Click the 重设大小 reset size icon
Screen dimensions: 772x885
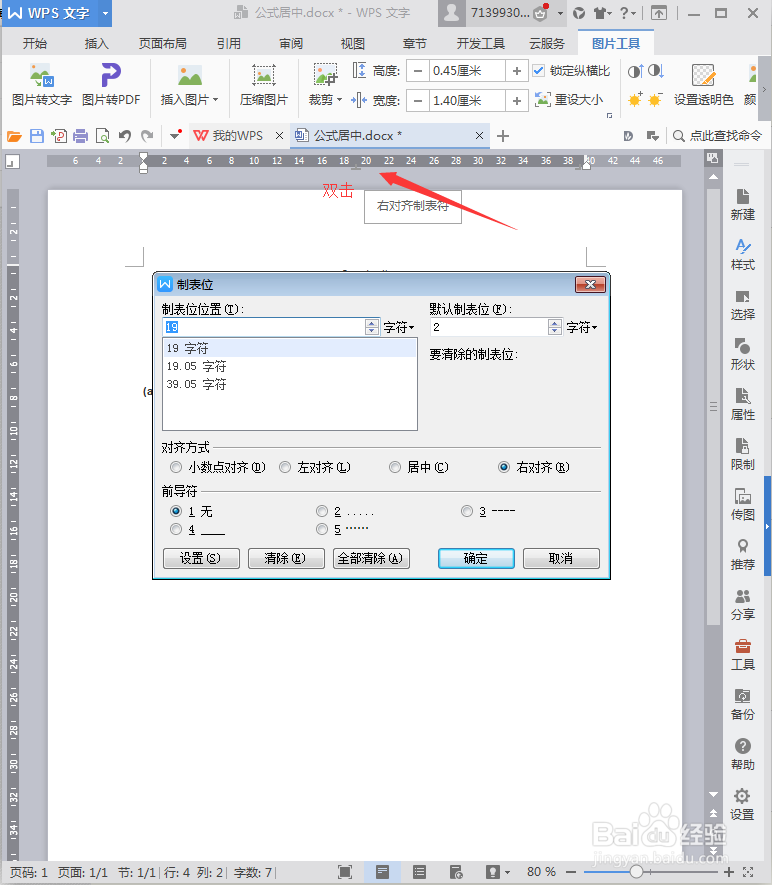tap(542, 100)
